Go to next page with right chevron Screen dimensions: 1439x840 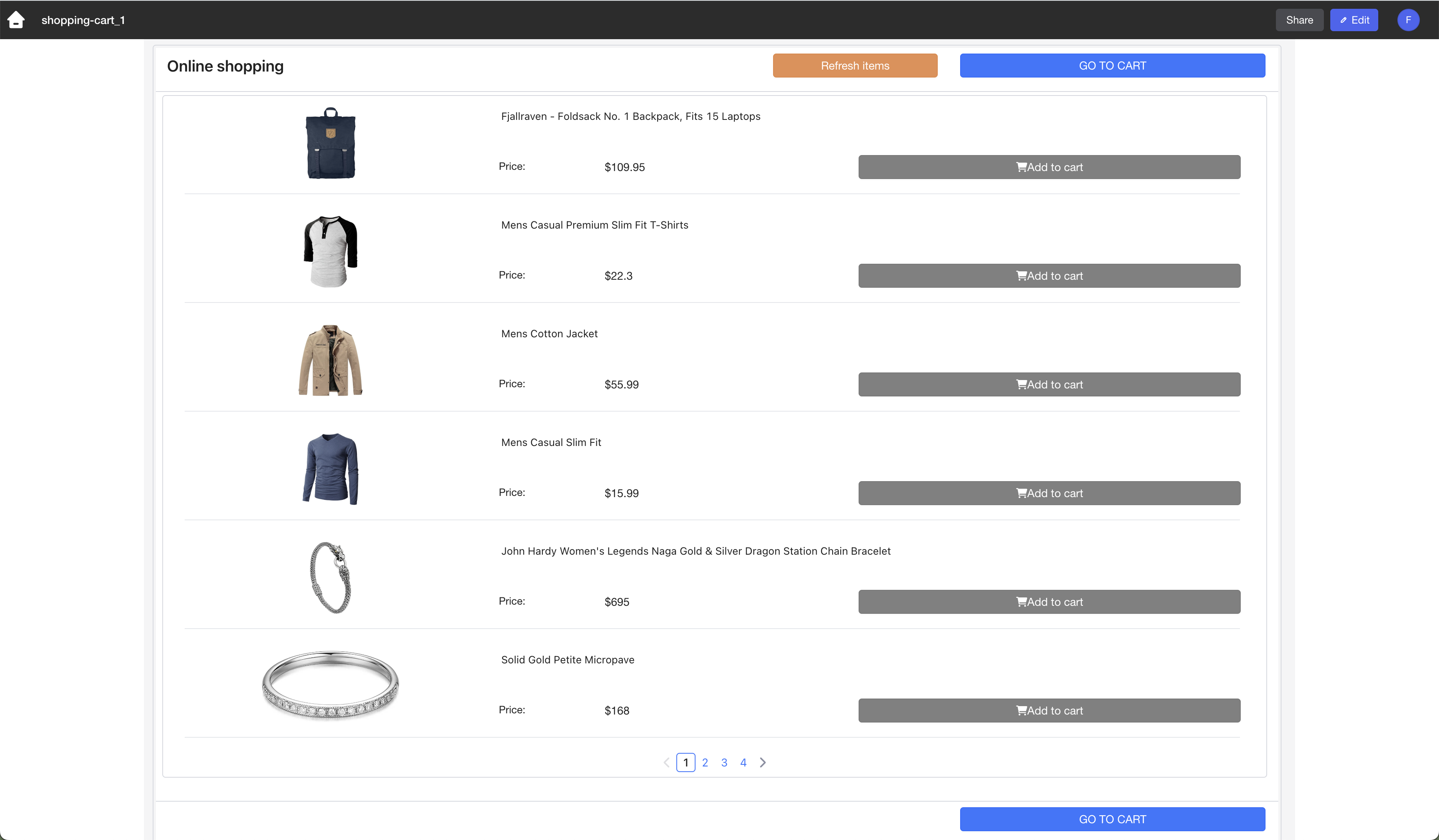coord(762,762)
